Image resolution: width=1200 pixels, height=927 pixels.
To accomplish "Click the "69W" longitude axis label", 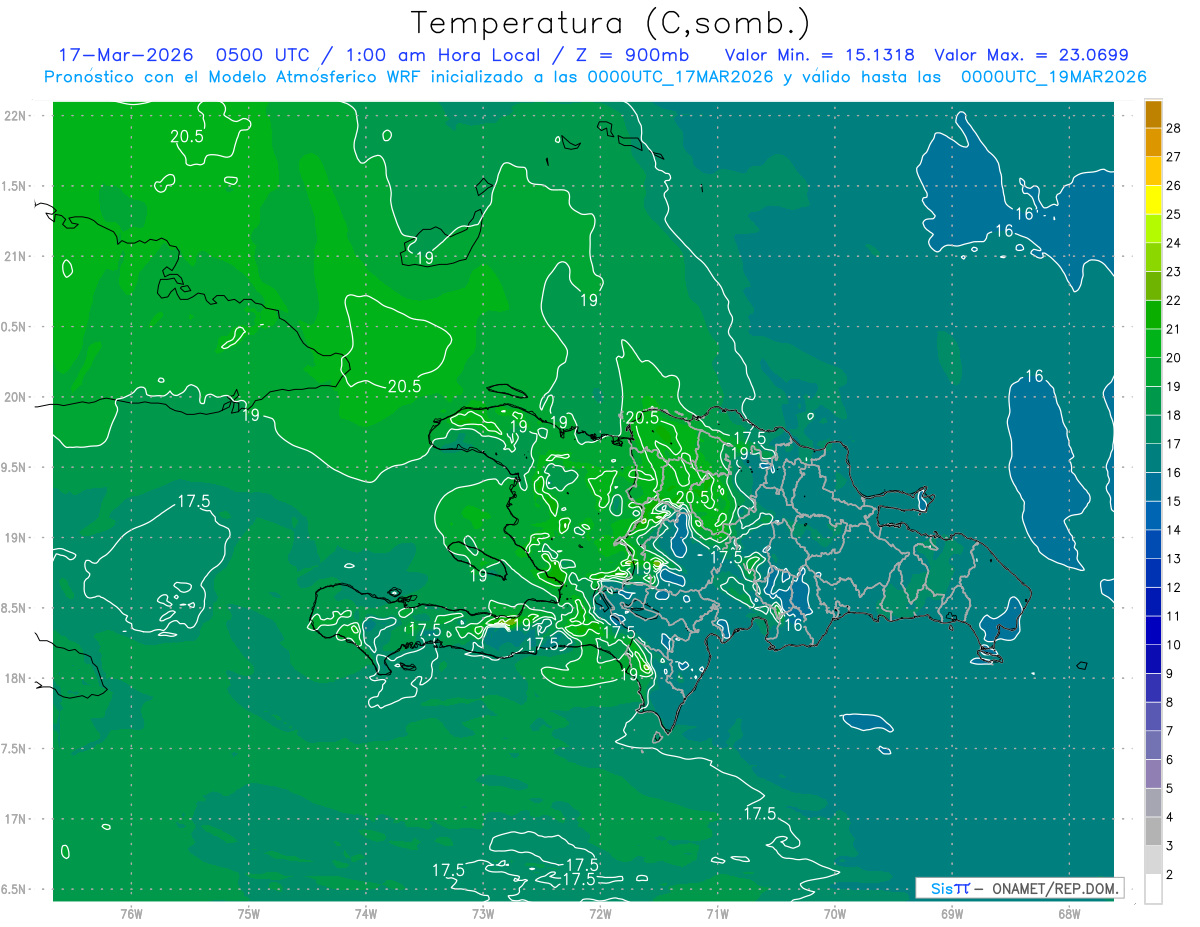I will coord(952,913).
